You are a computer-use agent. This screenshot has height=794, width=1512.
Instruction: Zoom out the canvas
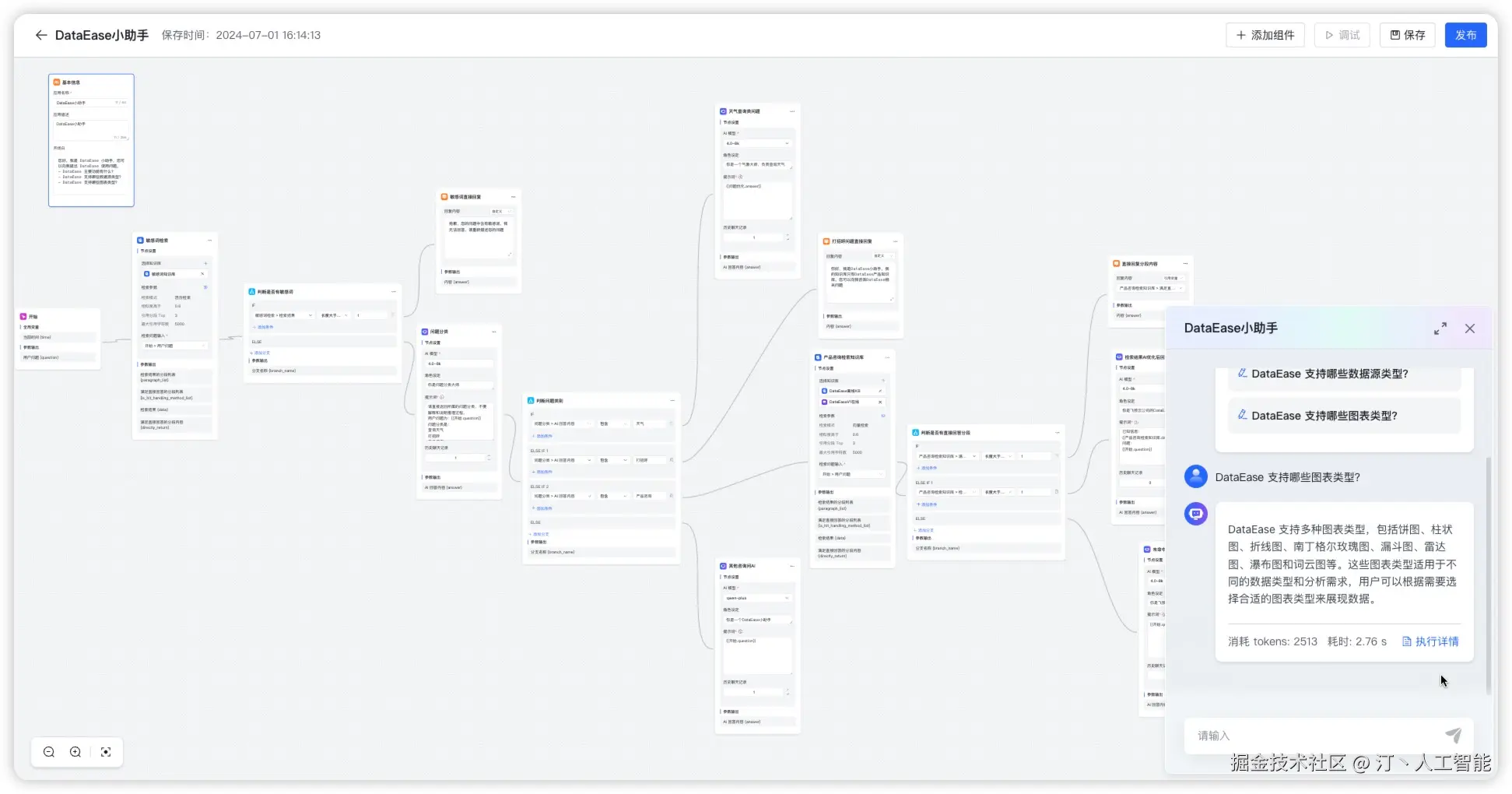pos(49,752)
